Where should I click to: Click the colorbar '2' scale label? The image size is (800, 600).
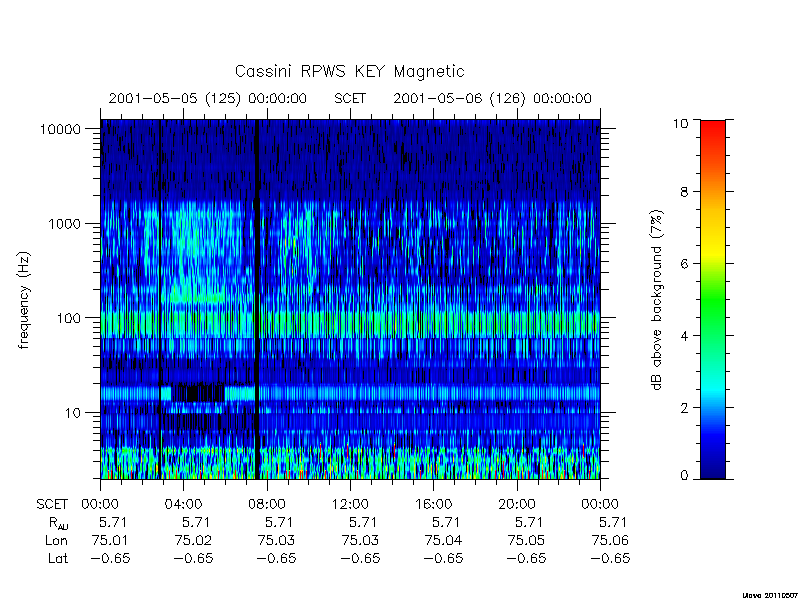tap(684, 408)
